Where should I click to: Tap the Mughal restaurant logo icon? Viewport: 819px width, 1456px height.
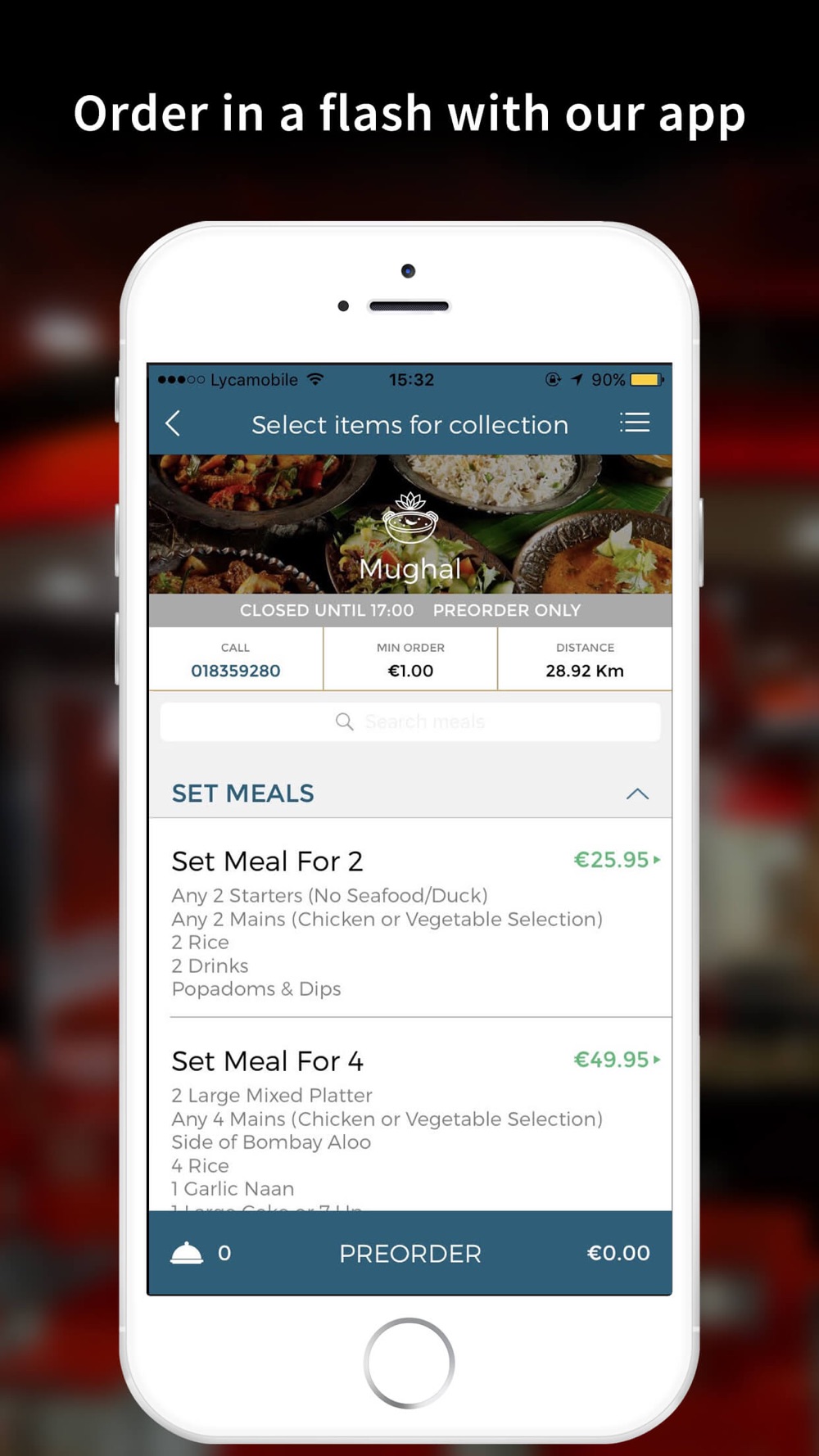coord(410,518)
